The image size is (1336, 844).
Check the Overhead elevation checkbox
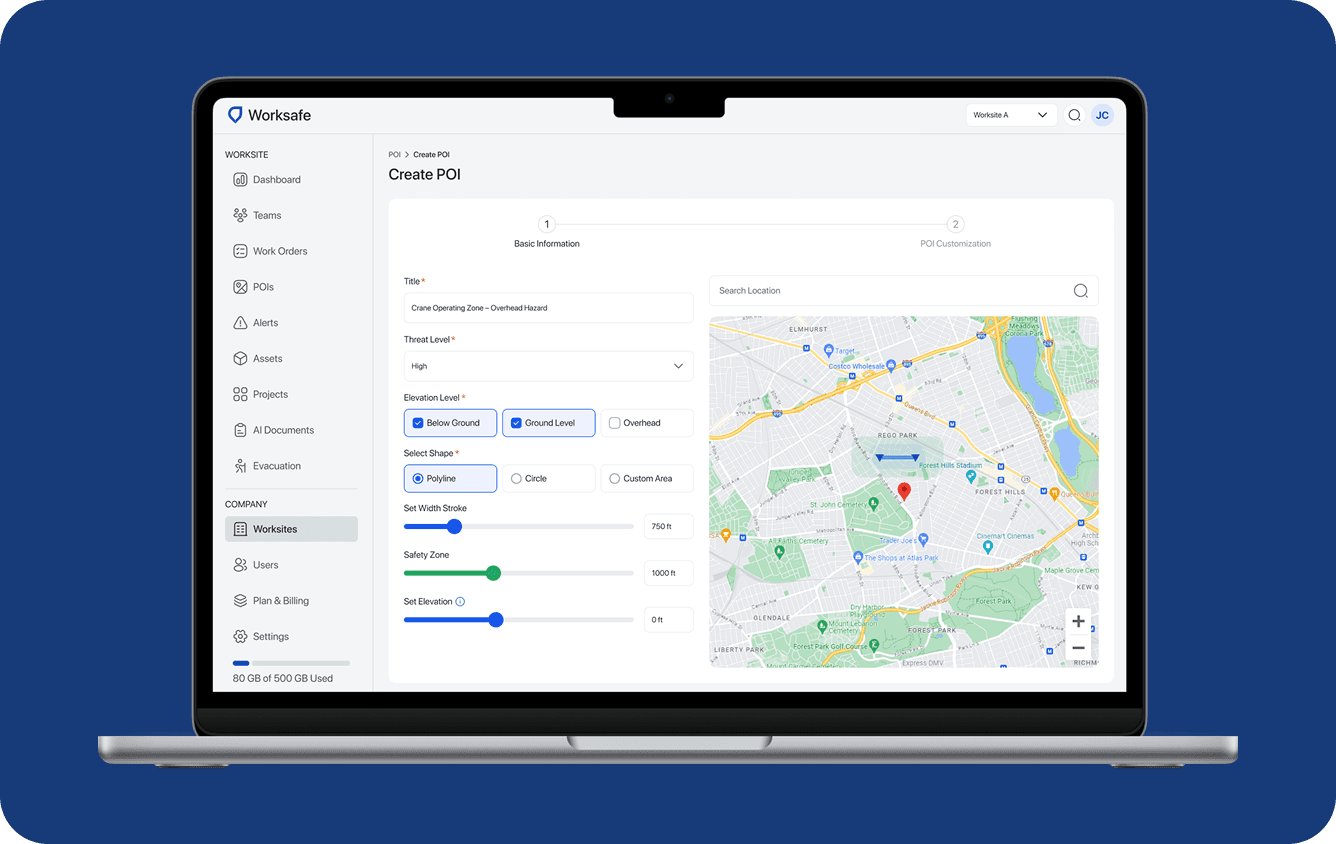pyautogui.click(x=614, y=423)
